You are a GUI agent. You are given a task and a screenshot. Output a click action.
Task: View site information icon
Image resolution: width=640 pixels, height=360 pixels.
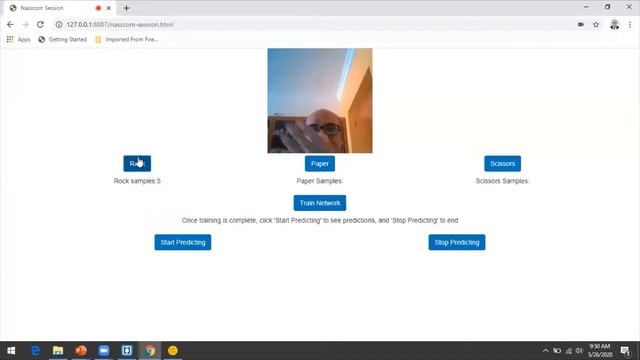click(x=59, y=24)
